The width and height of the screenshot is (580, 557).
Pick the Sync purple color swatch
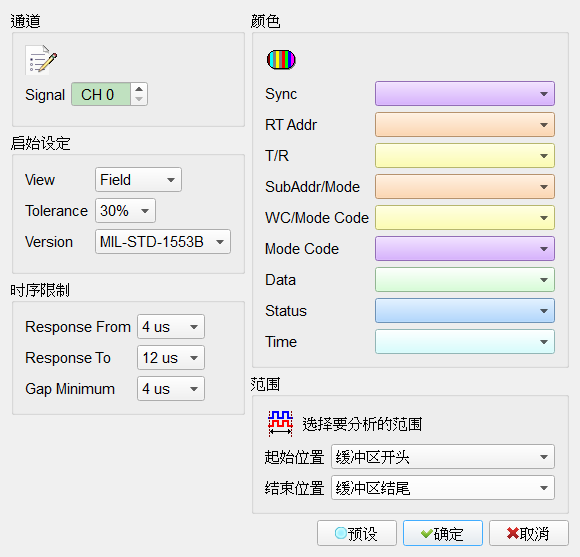(x=465, y=94)
